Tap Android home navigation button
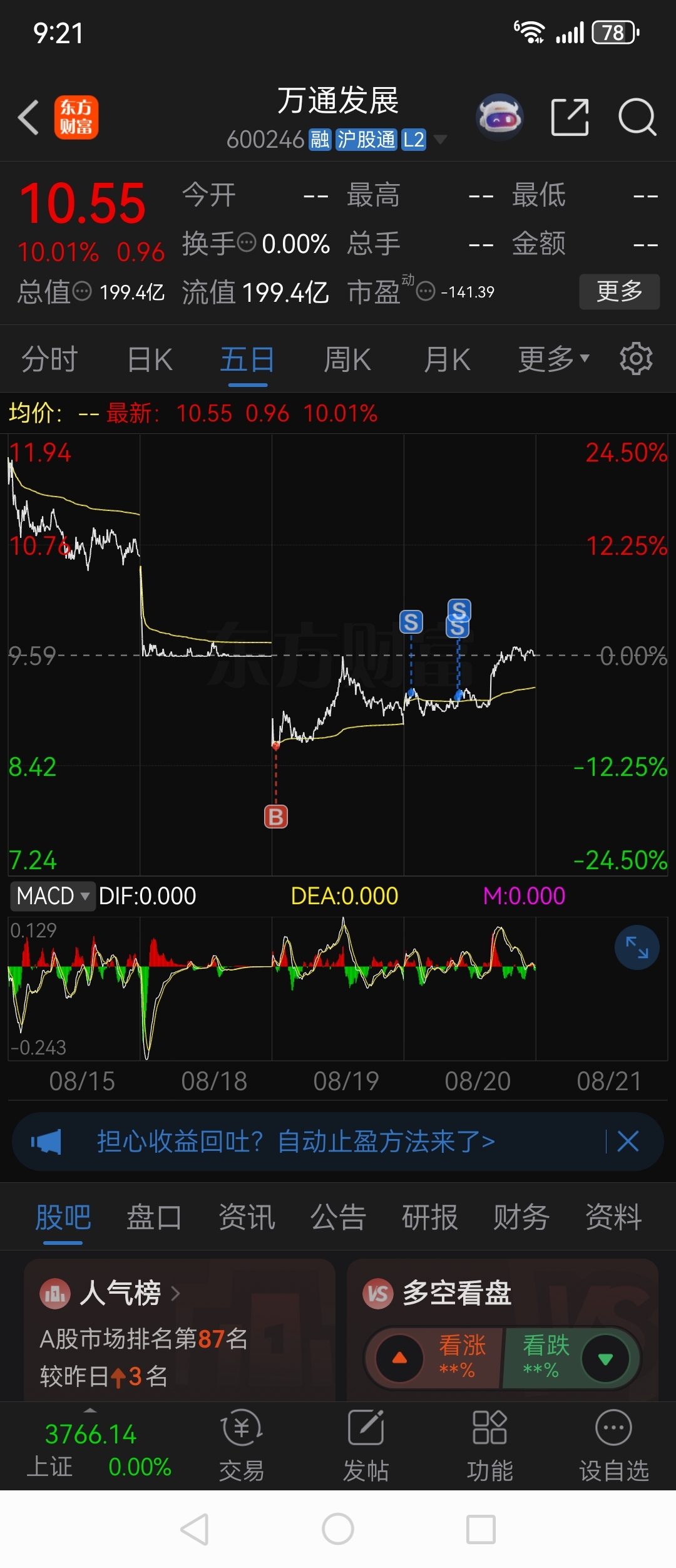This screenshot has height=1568, width=676. [x=338, y=1529]
